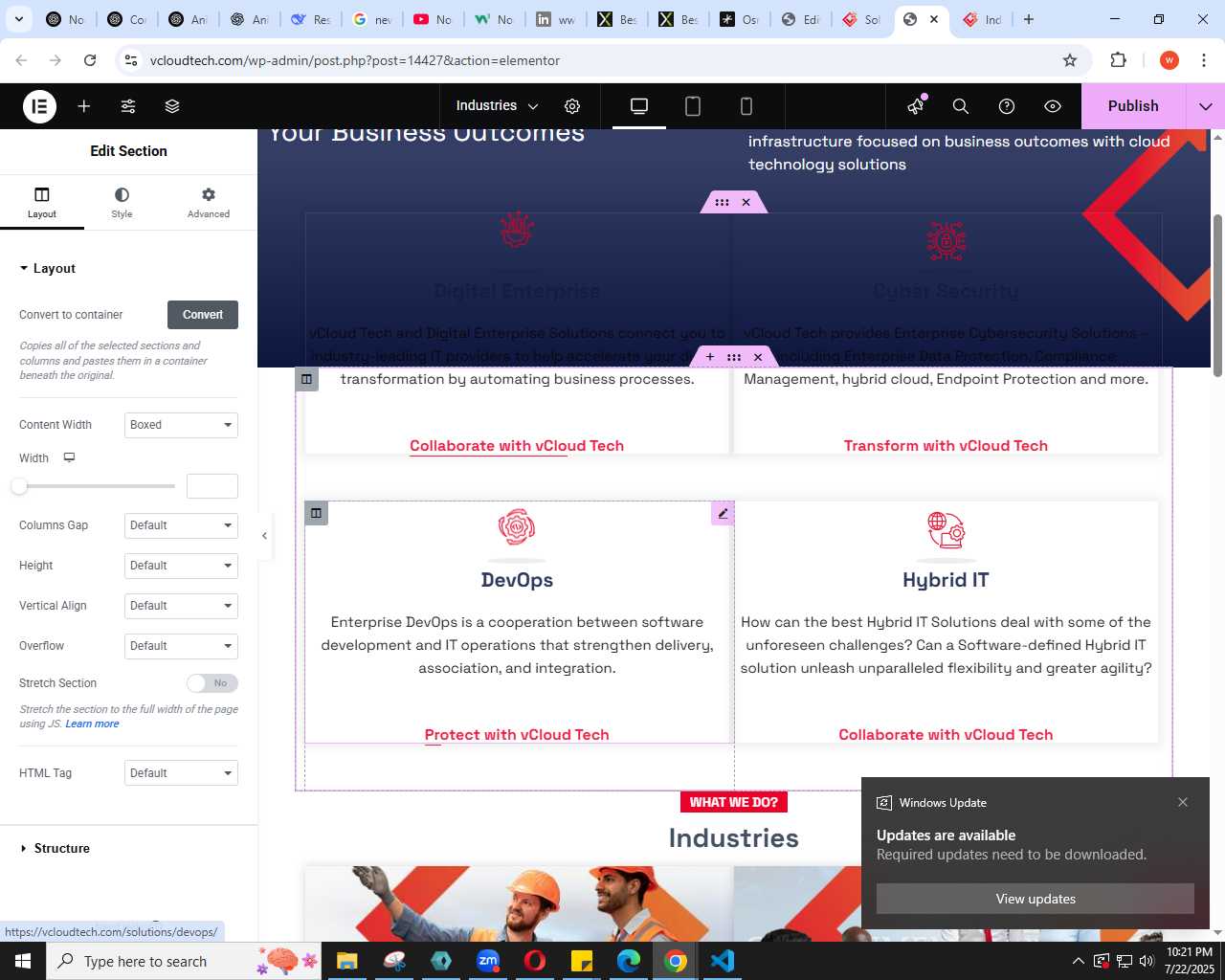
Task: Open the Vertical Align dropdown
Action: (x=181, y=606)
